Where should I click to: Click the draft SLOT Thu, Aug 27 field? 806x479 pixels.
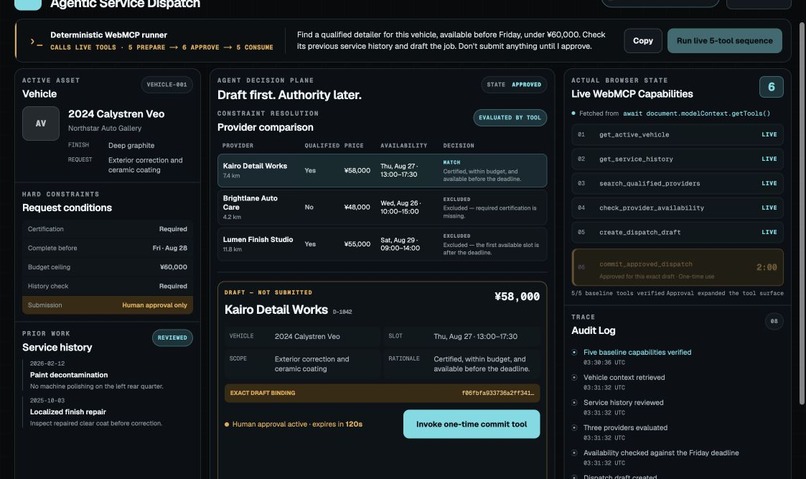[462, 336]
